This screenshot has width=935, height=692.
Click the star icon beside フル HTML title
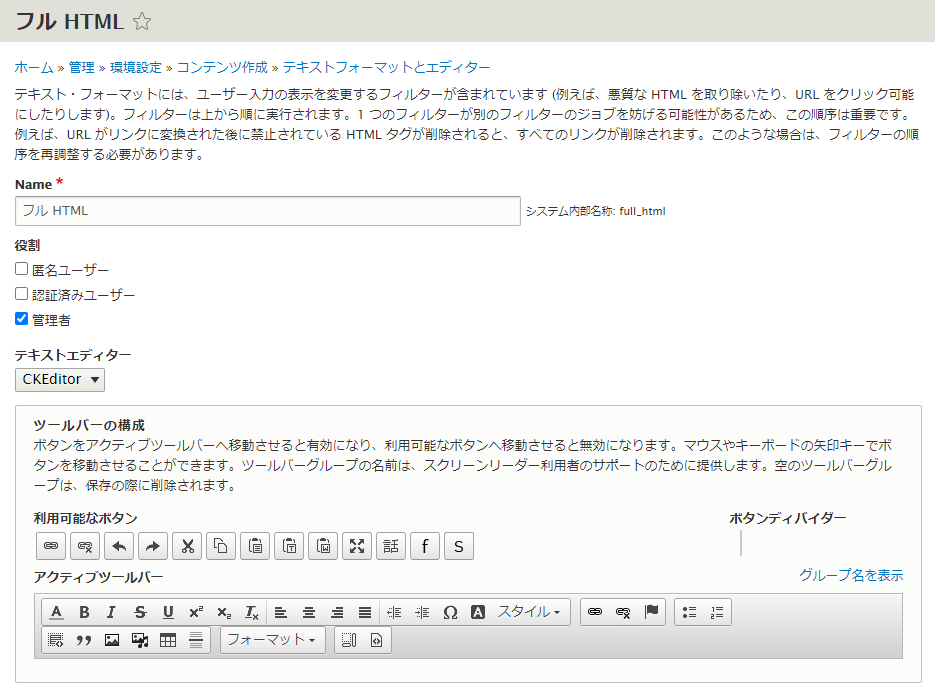click(x=142, y=21)
